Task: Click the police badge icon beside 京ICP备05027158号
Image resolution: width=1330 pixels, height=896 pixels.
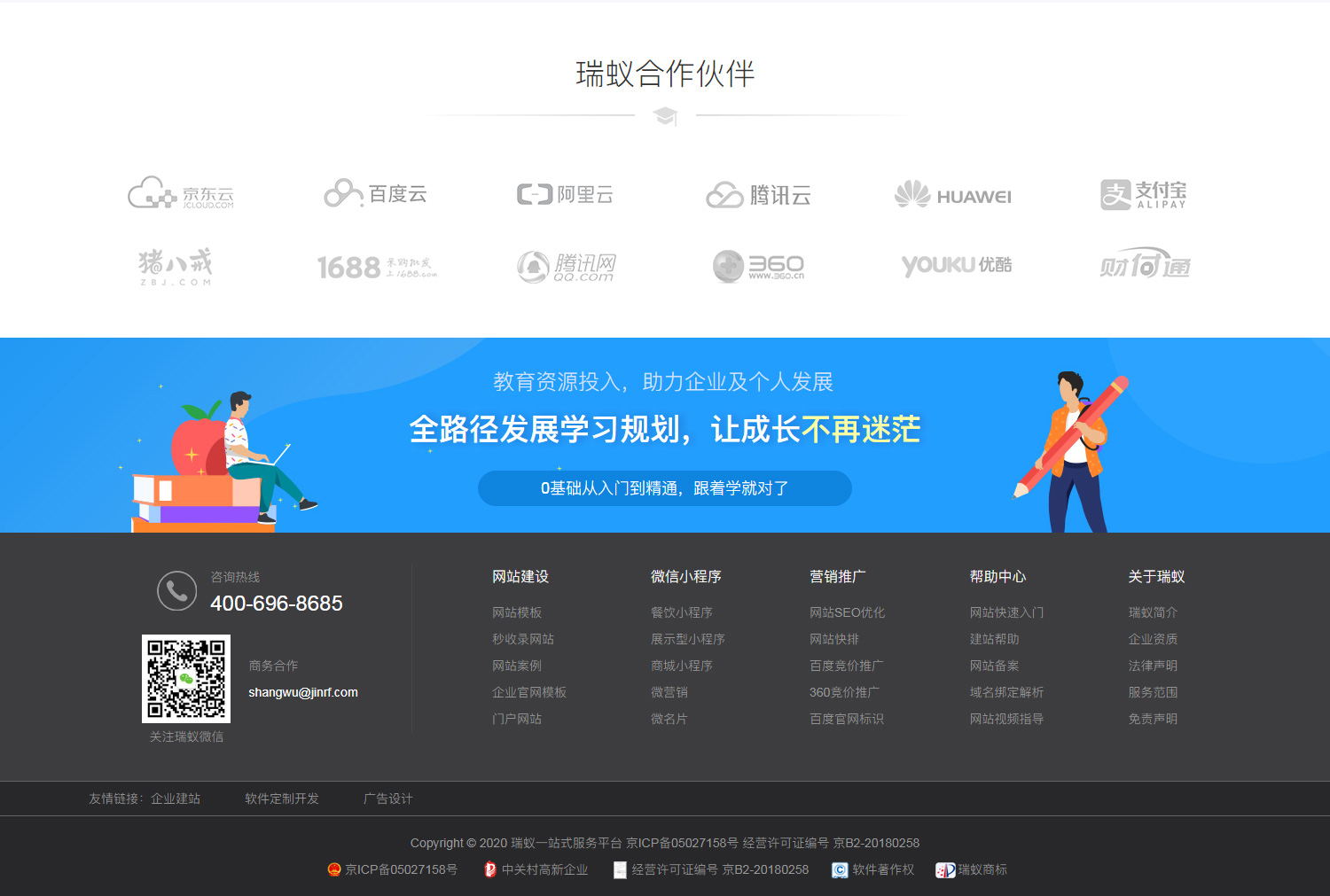Action: pos(334,869)
